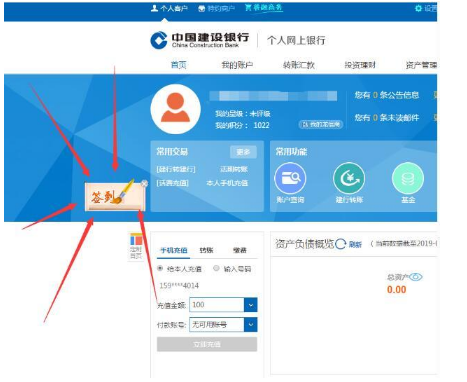View the 条未读邮件 unread mail count
The height and width of the screenshot is (382, 467).
pyautogui.click(x=386, y=118)
